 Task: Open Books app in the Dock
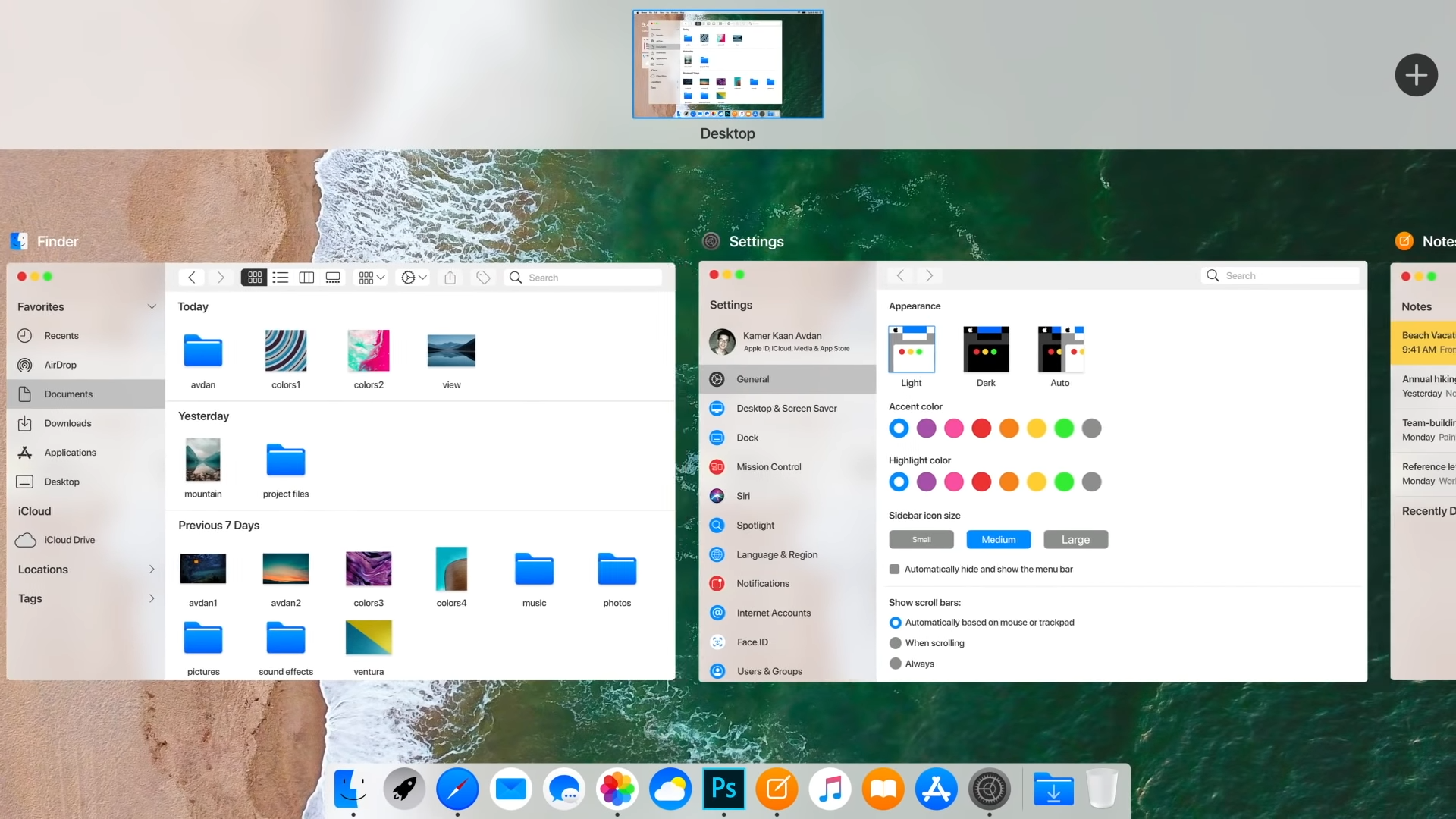(x=883, y=789)
